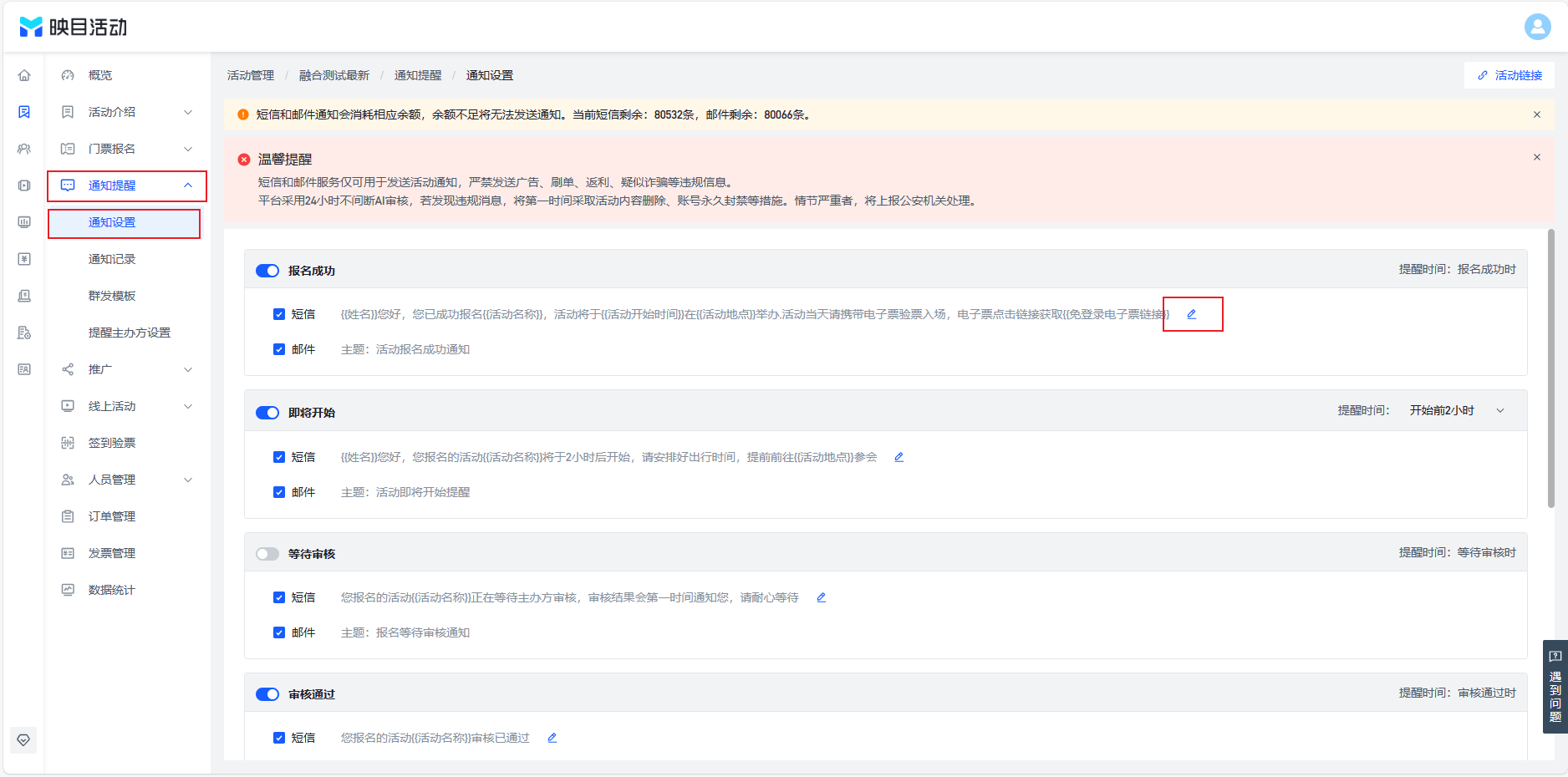Viewport: 1568px width, 777px height.
Task: Click the image card icon in left rail
Action: tap(24, 369)
